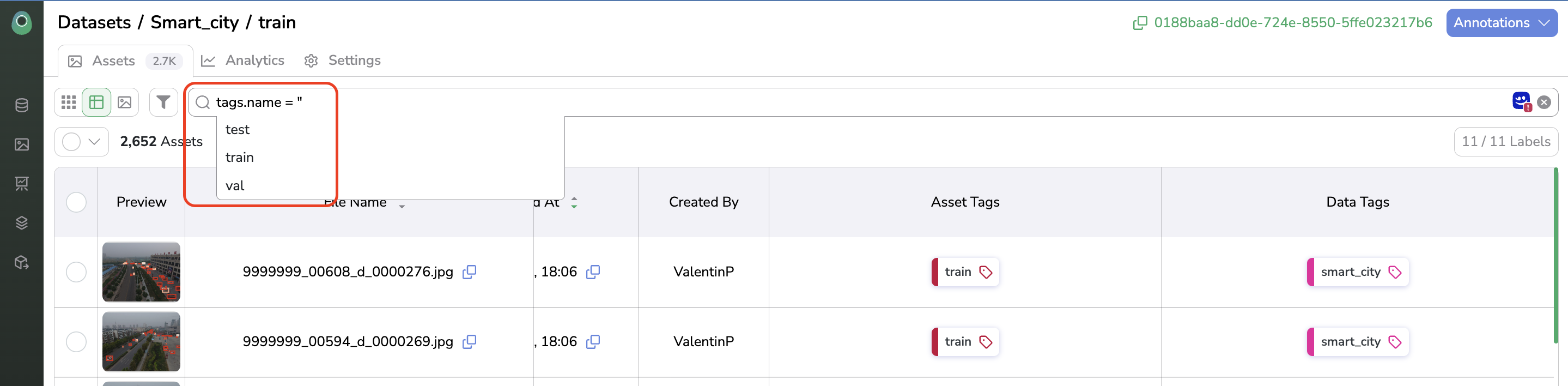Image resolution: width=1568 pixels, height=386 pixels.
Task: Switch to grid view icon
Action: (x=69, y=102)
